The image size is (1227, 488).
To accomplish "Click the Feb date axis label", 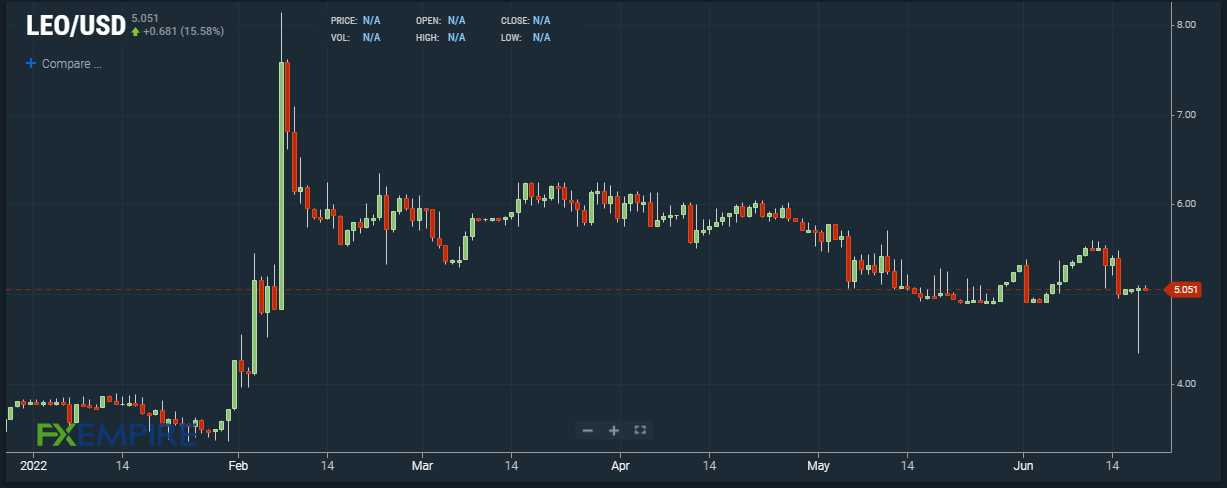I will click(x=238, y=465).
